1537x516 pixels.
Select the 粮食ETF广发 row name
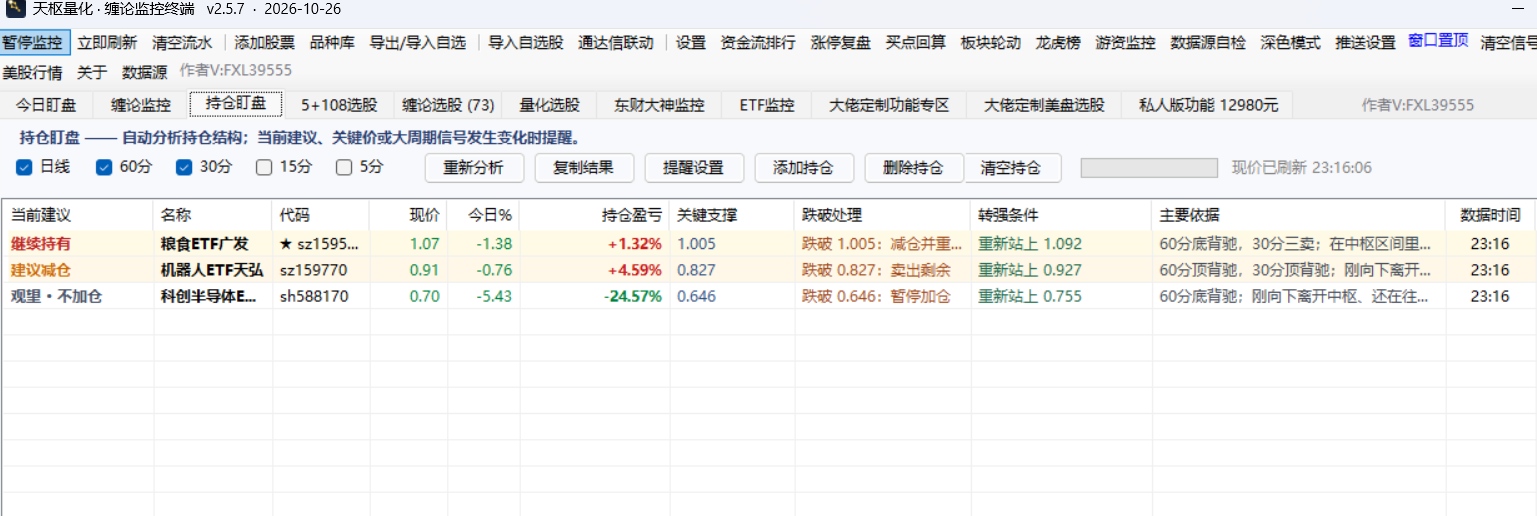(x=205, y=244)
